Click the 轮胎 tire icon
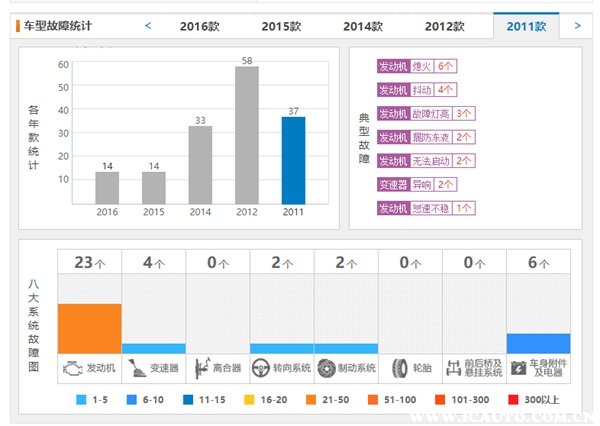The height and width of the screenshot is (426, 600). (x=397, y=367)
